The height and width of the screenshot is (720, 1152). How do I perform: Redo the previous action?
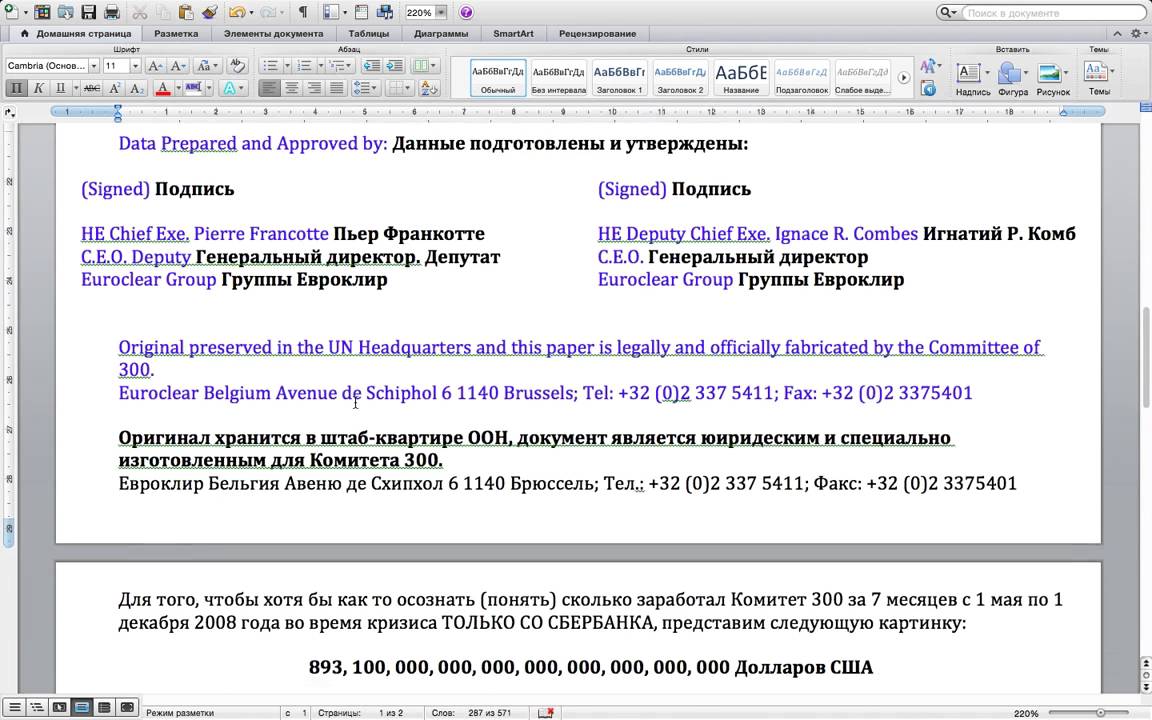(267, 12)
